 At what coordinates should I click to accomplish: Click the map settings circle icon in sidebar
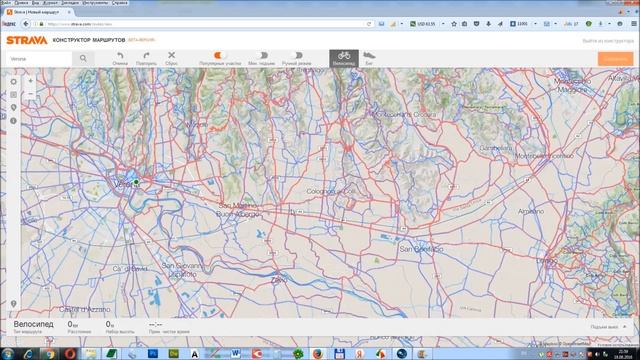[13, 82]
